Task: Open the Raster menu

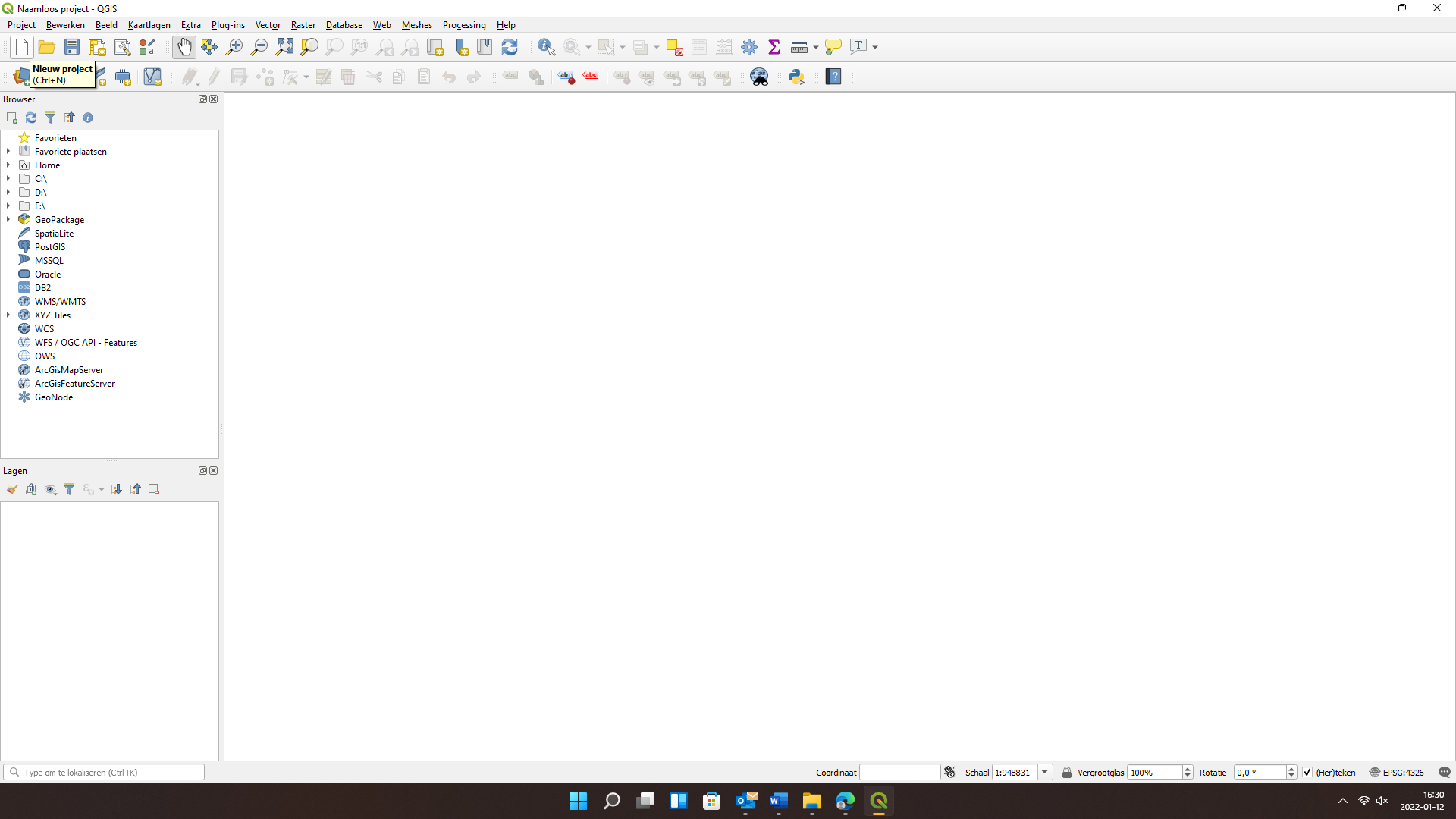Action: [x=303, y=25]
